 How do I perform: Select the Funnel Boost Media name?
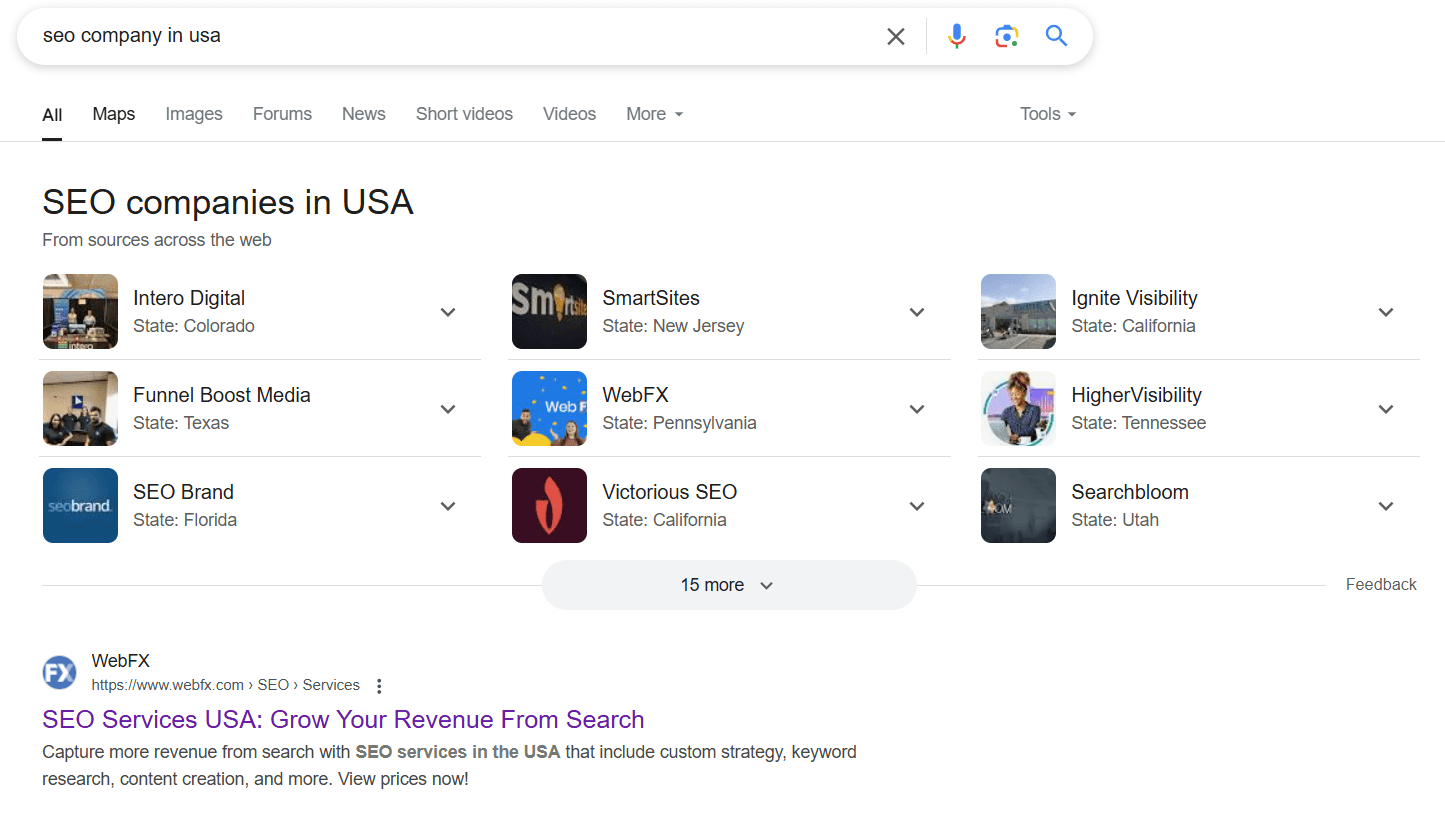coord(222,395)
